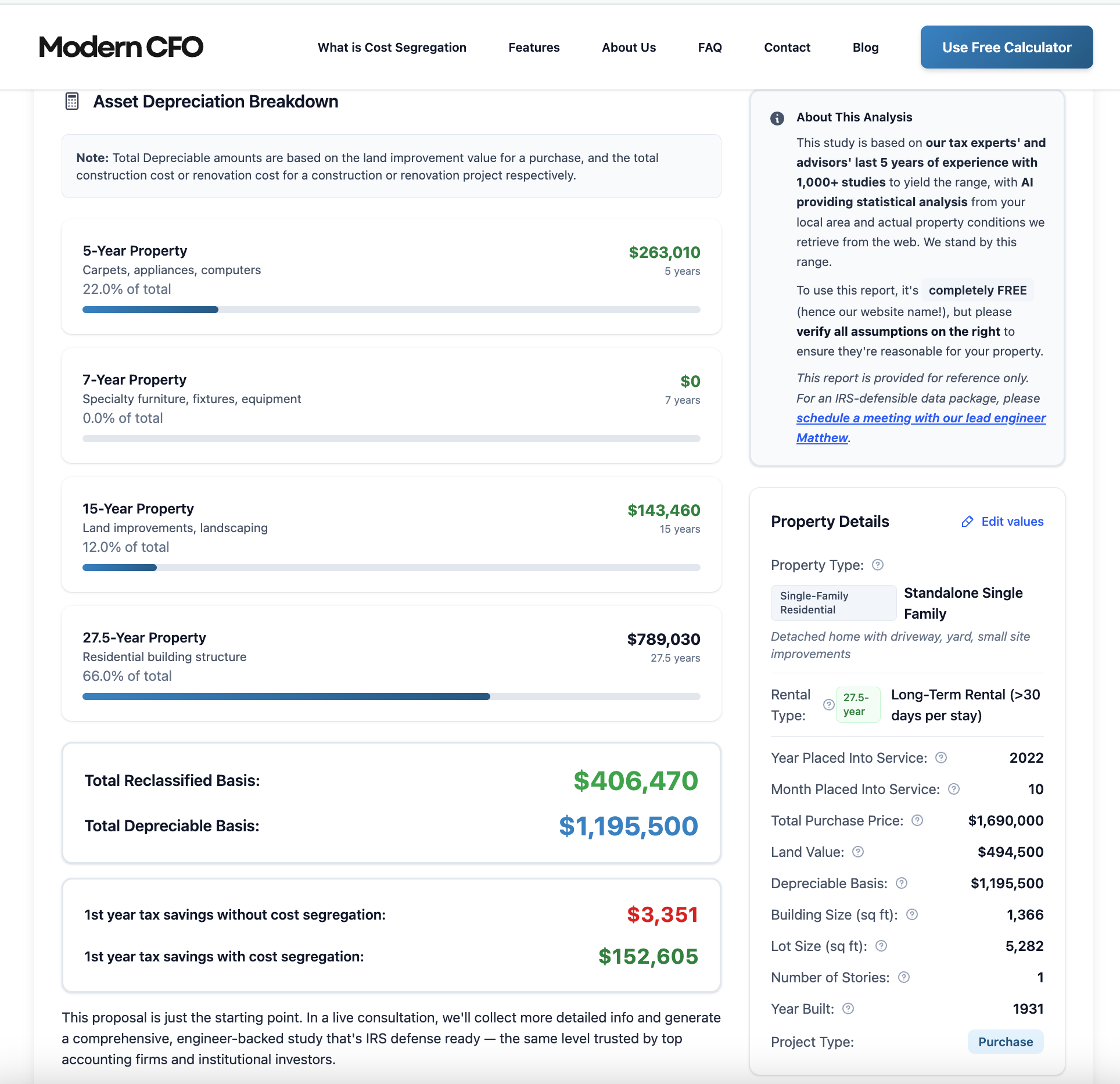1120x1084 pixels.
Task: Open the FAQ page from the navigation
Action: pyautogui.click(x=710, y=47)
